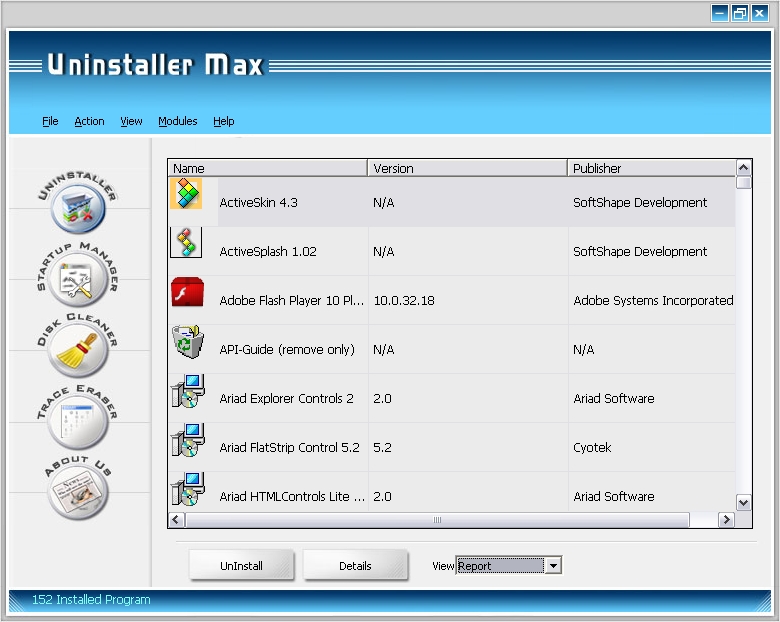Select Ariad HTMLControls Lite entry
Image resolution: width=780 pixels, height=622 pixels.
292,497
